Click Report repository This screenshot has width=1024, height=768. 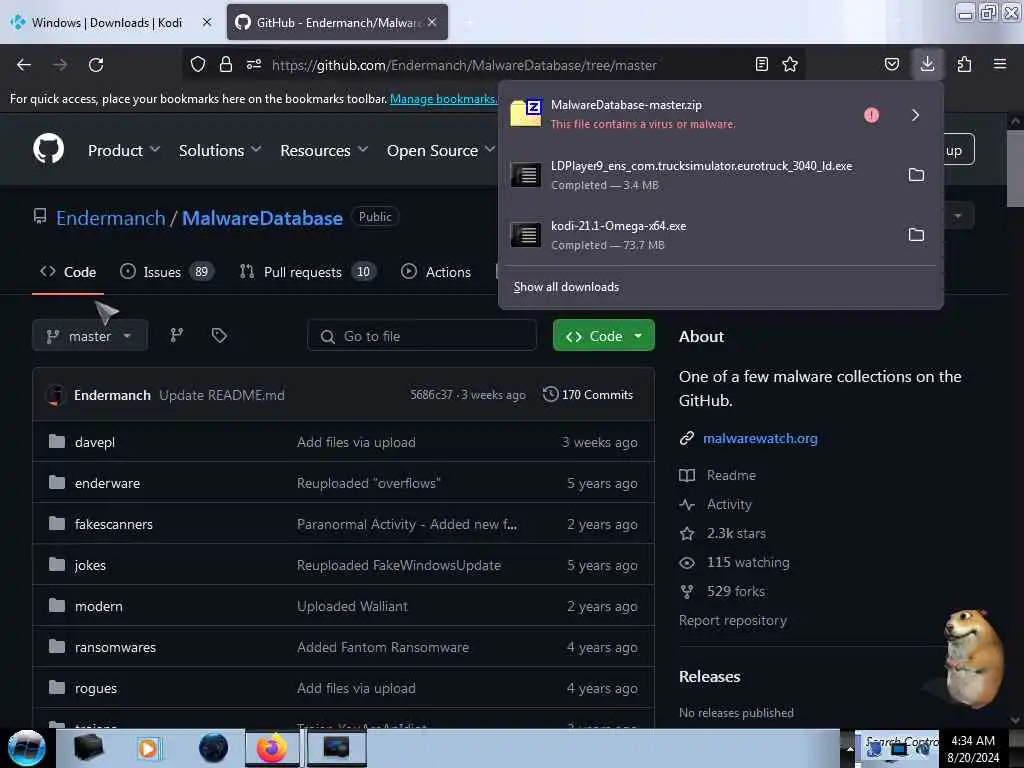(733, 620)
